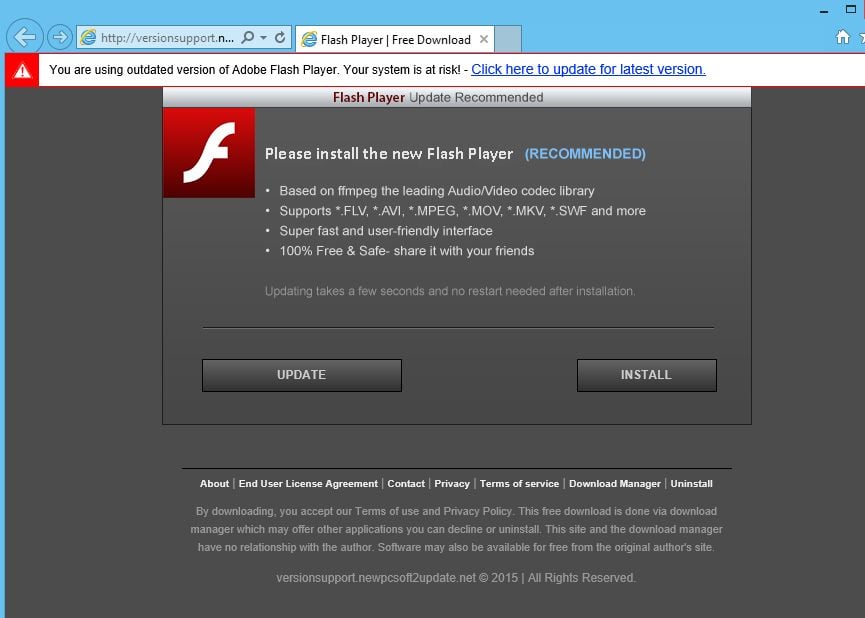Image resolution: width=865 pixels, height=618 pixels.
Task: Click the red warning triangle icon
Action: (22, 70)
